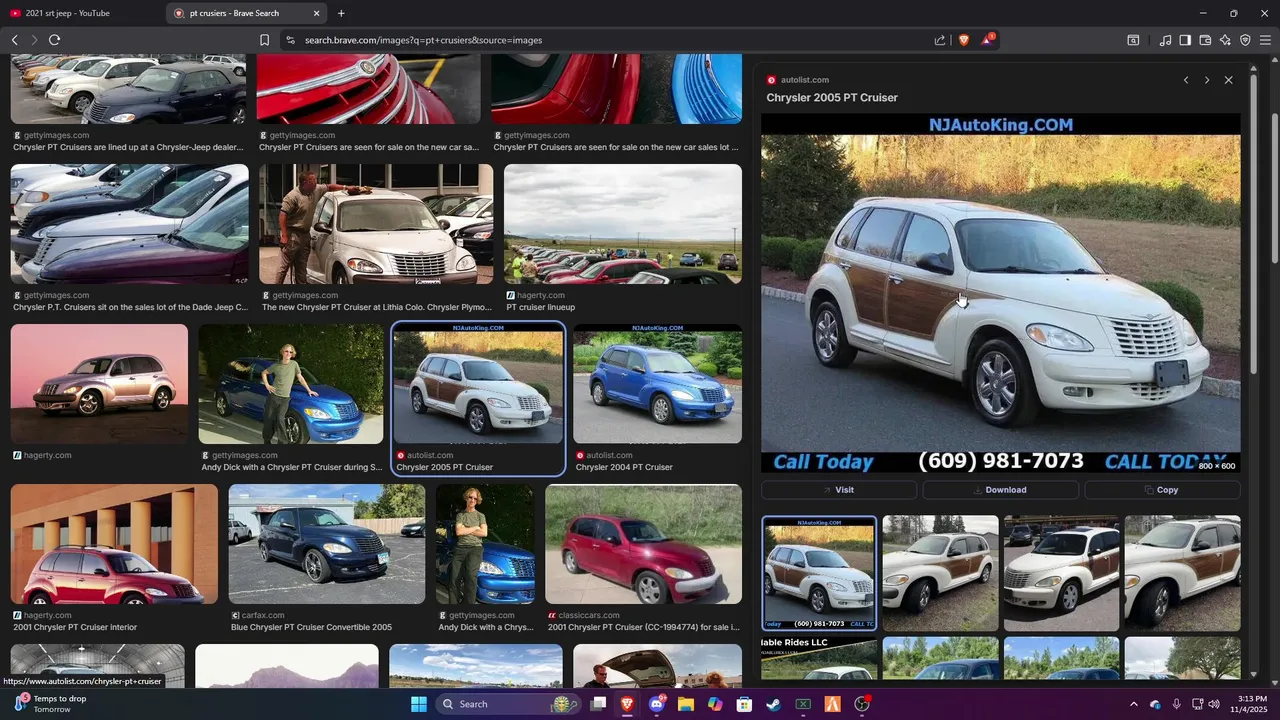This screenshot has height=720, width=1280.
Task: Open Brave from the taskbar
Action: point(627,704)
